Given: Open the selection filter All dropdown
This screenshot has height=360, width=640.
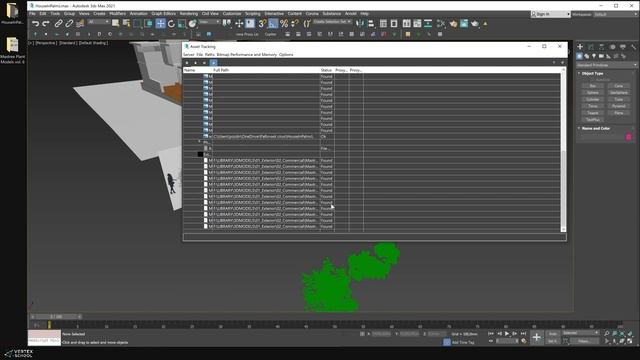Looking at the screenshot, I should click(x=99, y=22).
